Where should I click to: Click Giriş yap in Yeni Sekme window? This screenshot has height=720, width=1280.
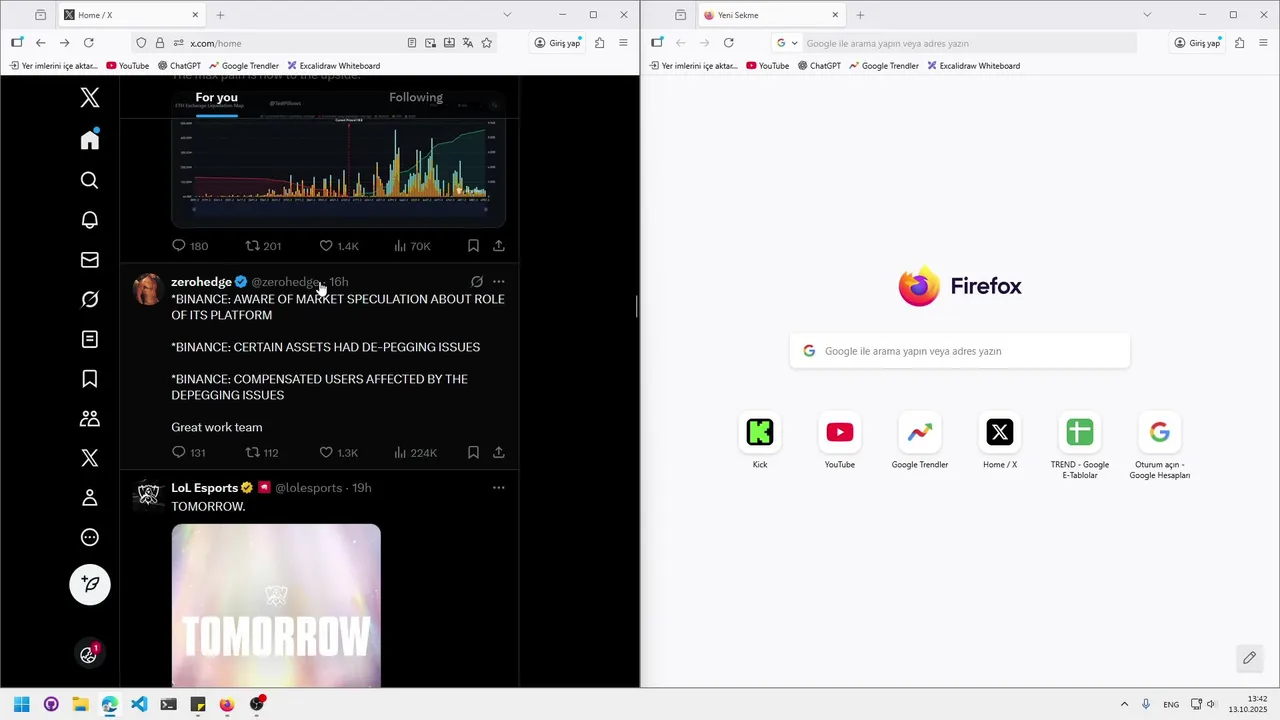pyautogui.click(x=1198, y=43)
